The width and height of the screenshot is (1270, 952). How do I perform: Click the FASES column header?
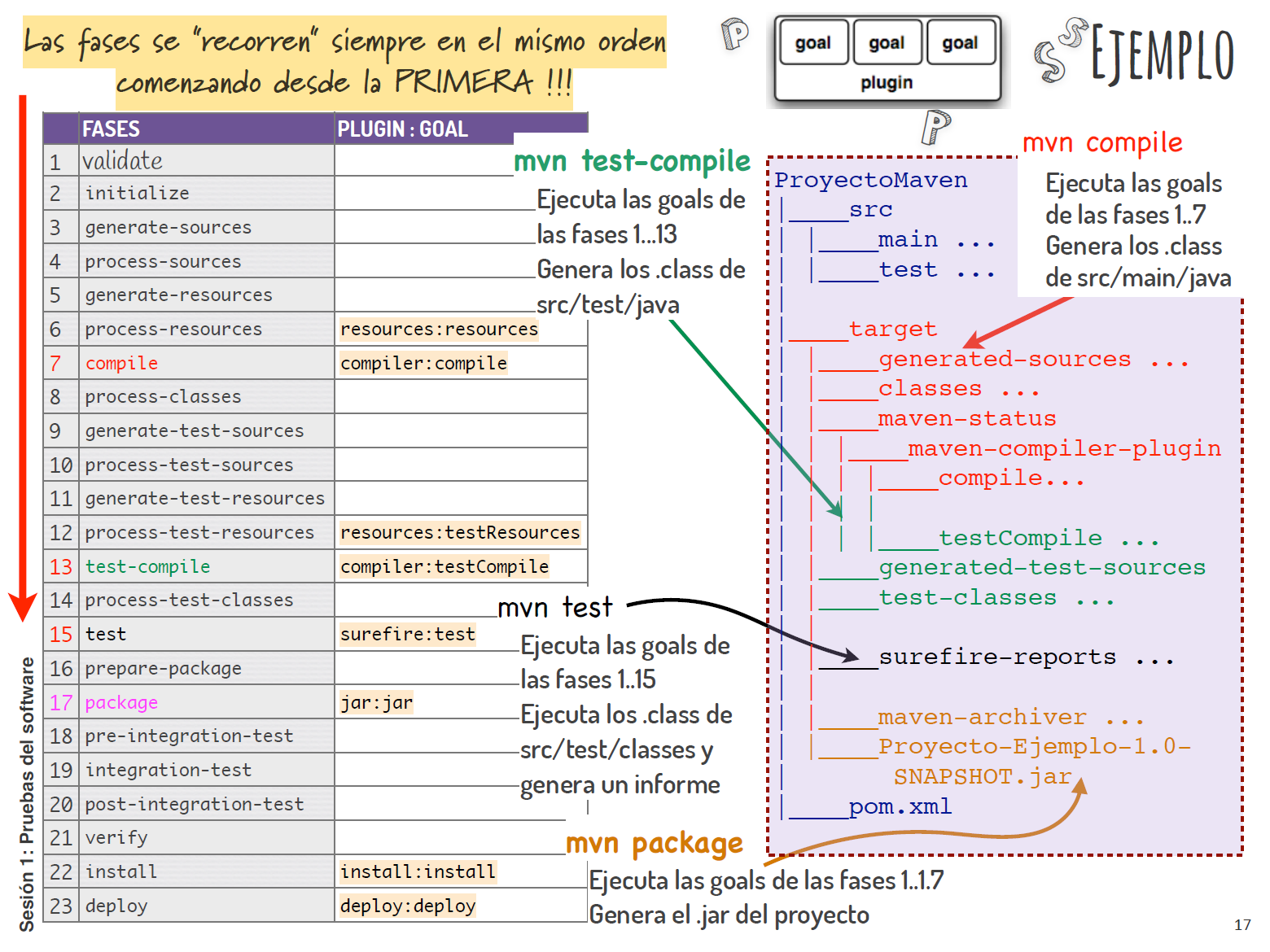112,129
